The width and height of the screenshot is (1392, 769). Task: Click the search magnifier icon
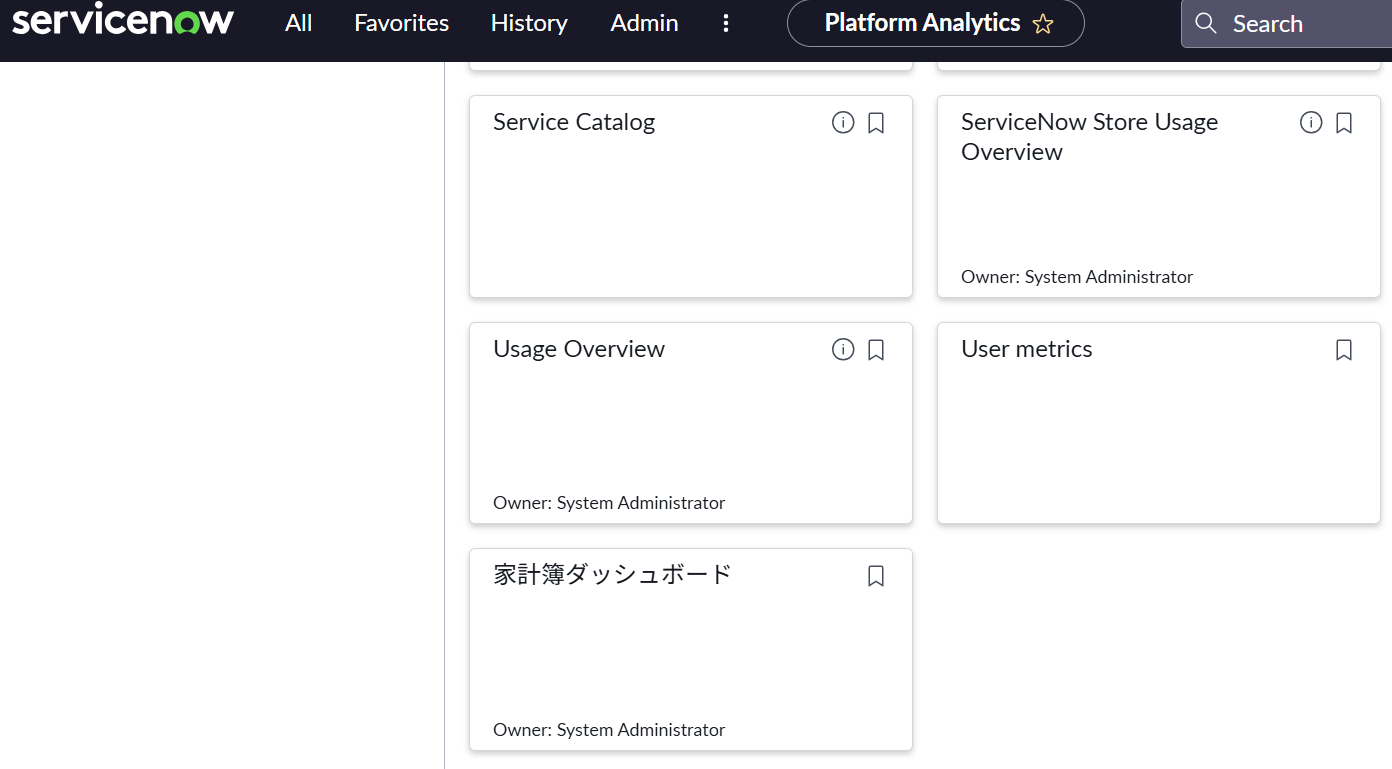(1206, 23)
